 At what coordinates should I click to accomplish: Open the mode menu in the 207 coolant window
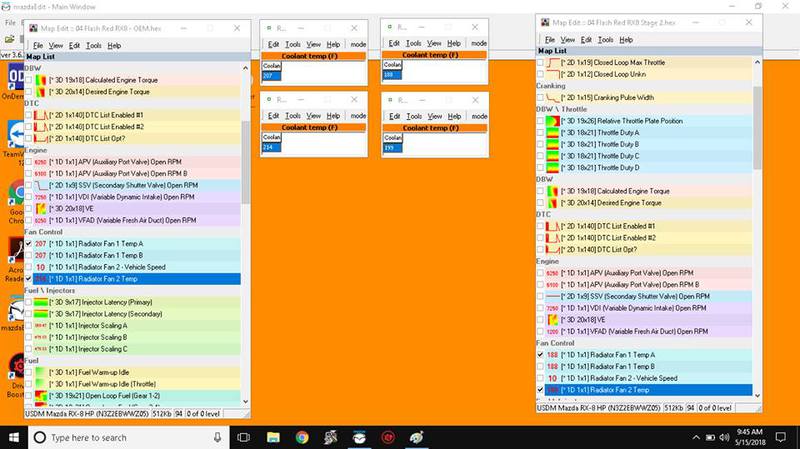point(358,43)
